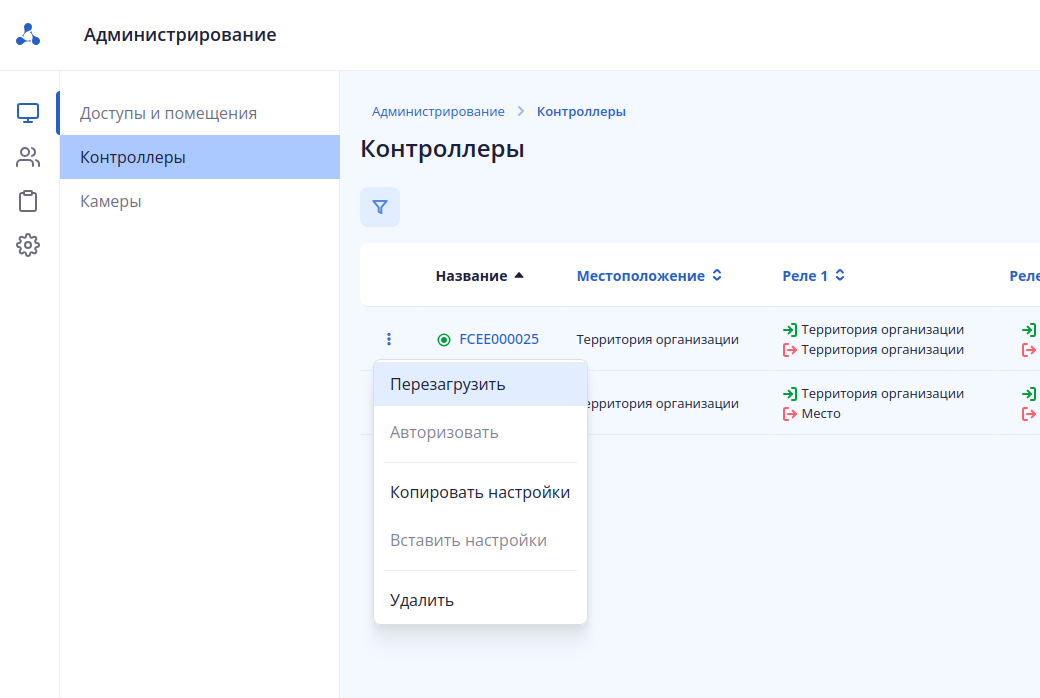Open the monitor icon section in sidebar

[28, 113]
